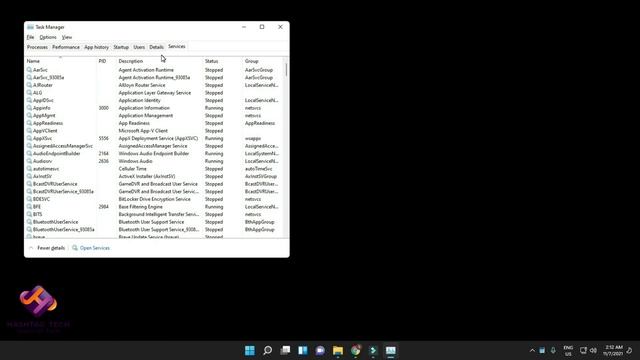Sort services by Name column header
The width and height of the screenshot is (640, 360).
coord(60,61)
